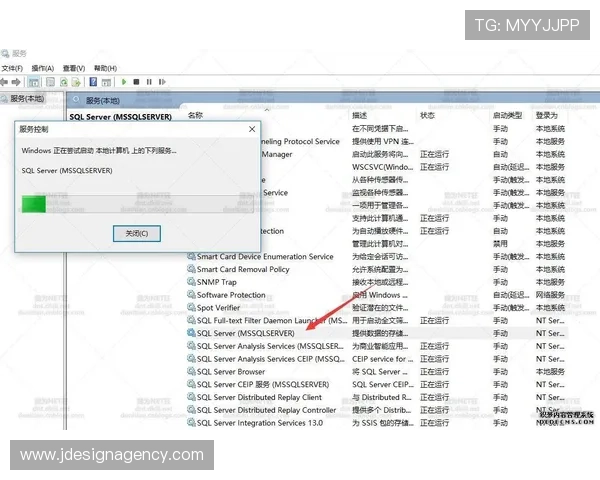Click the Stop Service square icon
The height and width of the screenshot is (480, 600).
pos(136,82)
